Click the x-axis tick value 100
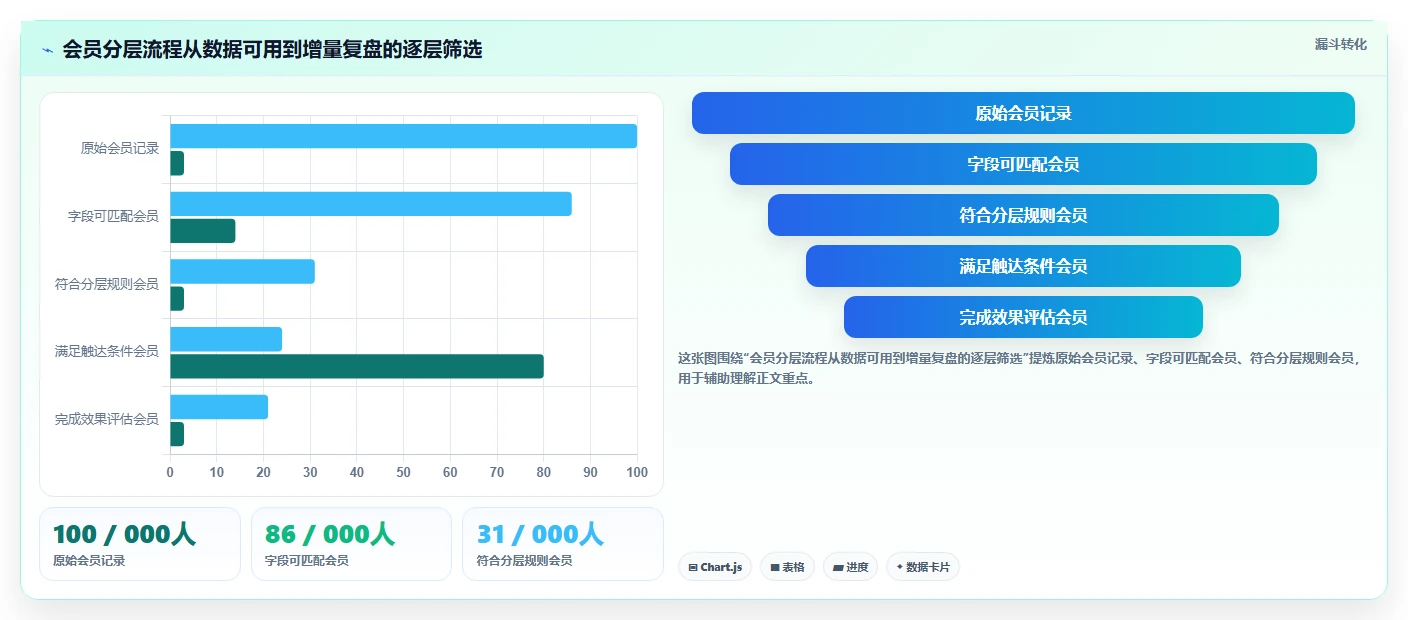The width and height of the screenshot is (1408, 620). [636, 472]
